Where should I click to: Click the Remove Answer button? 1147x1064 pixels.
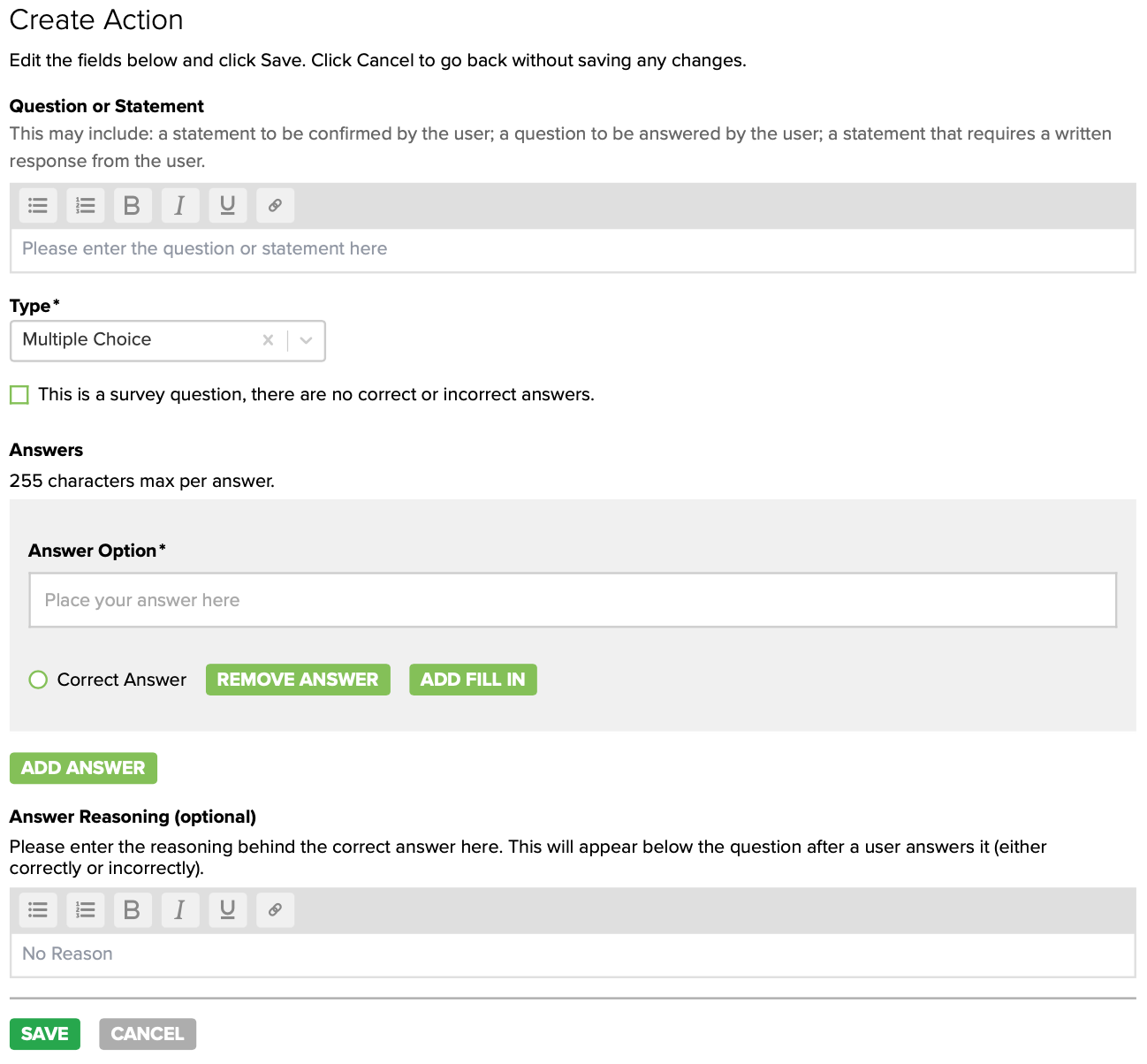(298, 680)
